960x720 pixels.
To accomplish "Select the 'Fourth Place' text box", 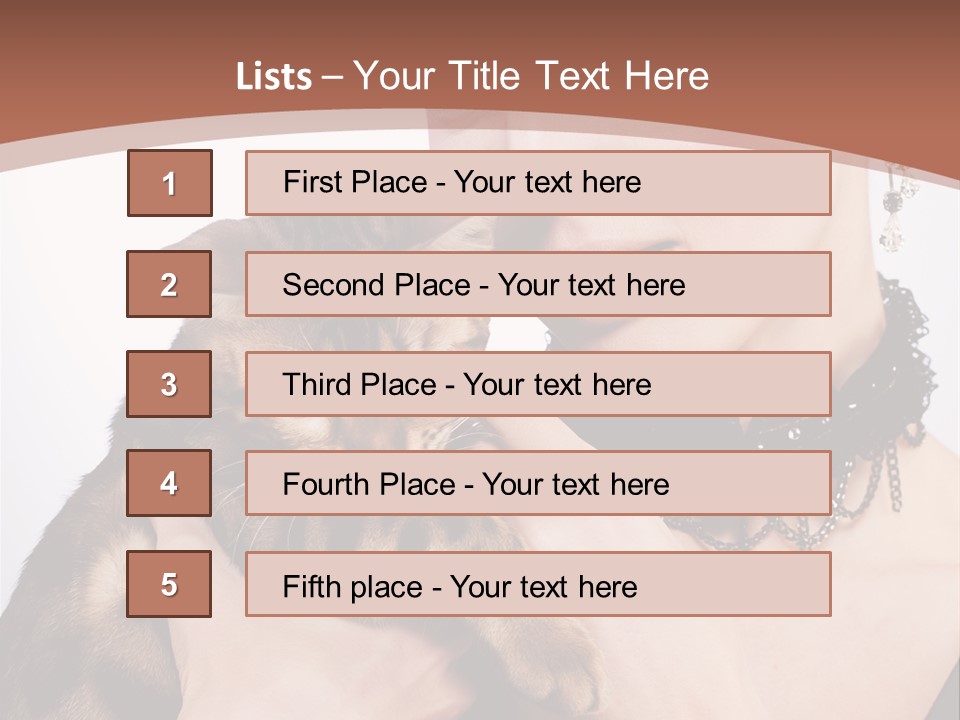I will click(x=538, y=484).
